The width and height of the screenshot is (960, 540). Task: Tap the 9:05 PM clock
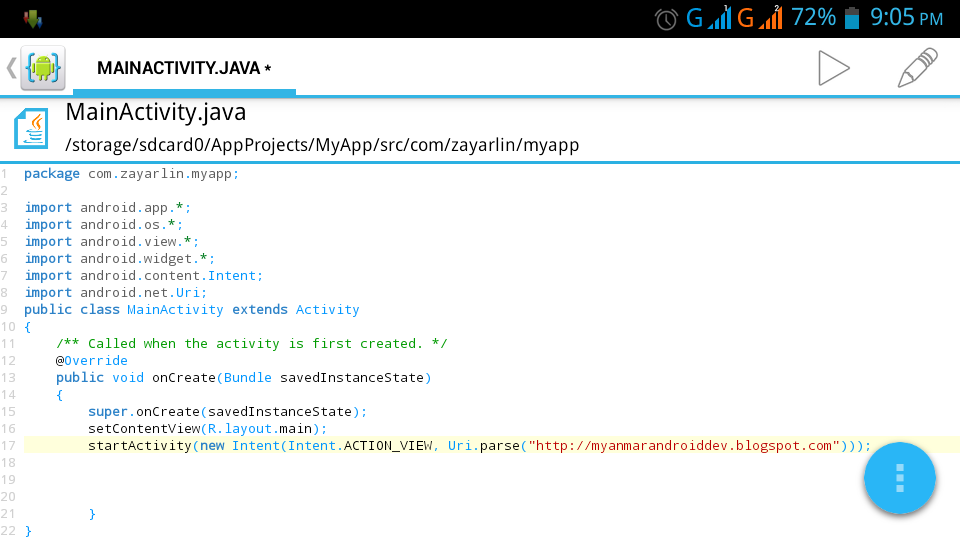pyautogui.click(x=907, y=18)
